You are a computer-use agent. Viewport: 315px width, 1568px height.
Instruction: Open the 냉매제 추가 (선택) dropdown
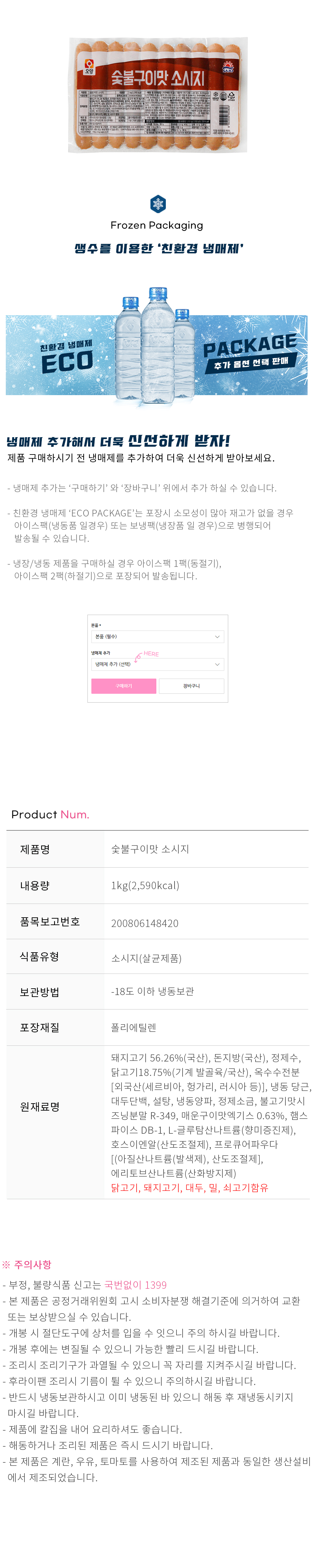click(x=157, y=665)
